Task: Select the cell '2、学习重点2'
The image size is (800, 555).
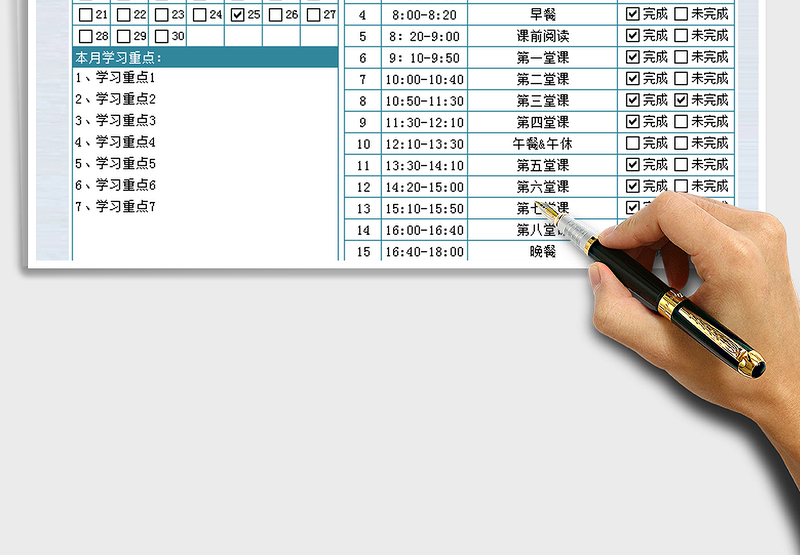Action: (x=205, y=99)
